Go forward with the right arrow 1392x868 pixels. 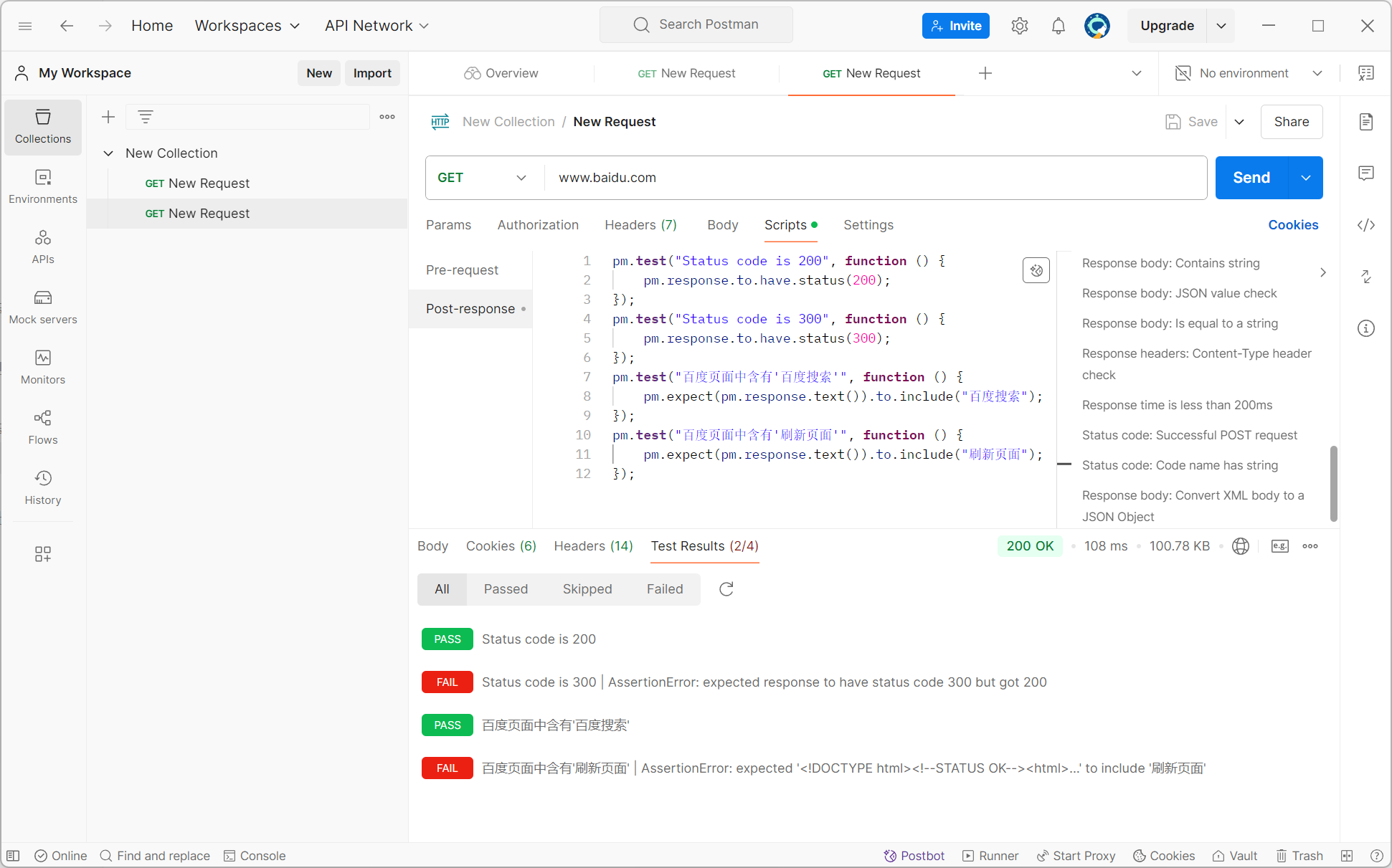click(105, 26)
